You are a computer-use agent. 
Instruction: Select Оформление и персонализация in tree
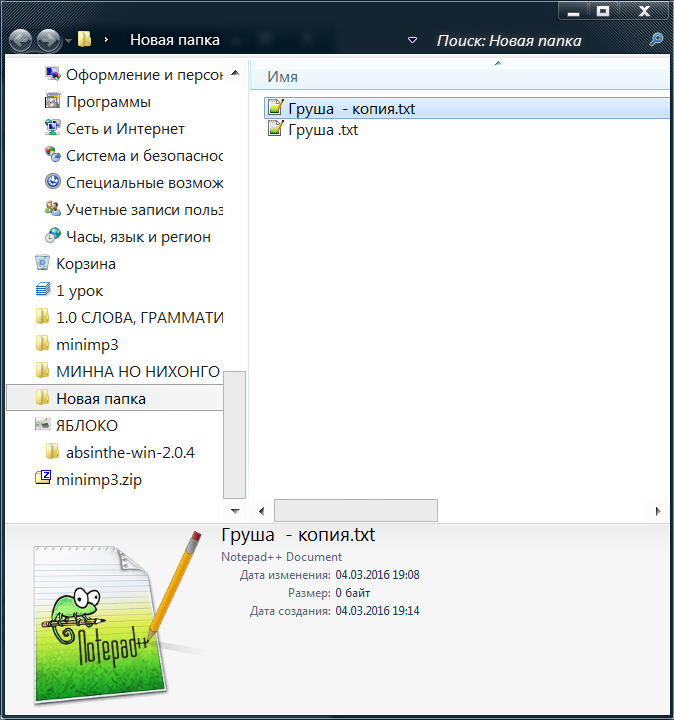144,74
